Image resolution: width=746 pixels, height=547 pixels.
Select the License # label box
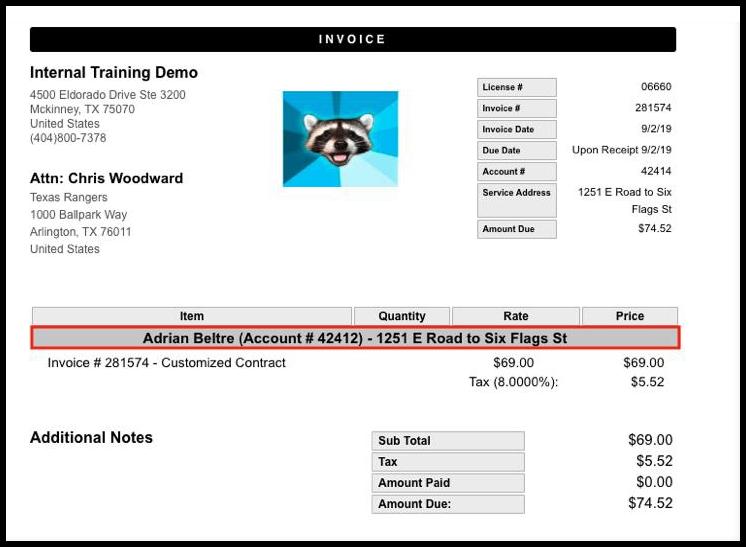coord(516,87)
